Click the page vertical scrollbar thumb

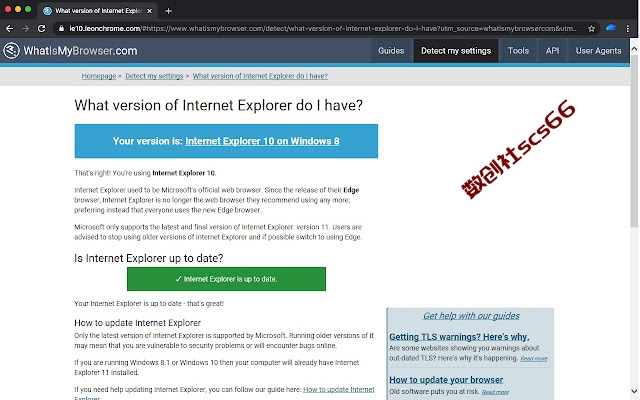(634, 141)
